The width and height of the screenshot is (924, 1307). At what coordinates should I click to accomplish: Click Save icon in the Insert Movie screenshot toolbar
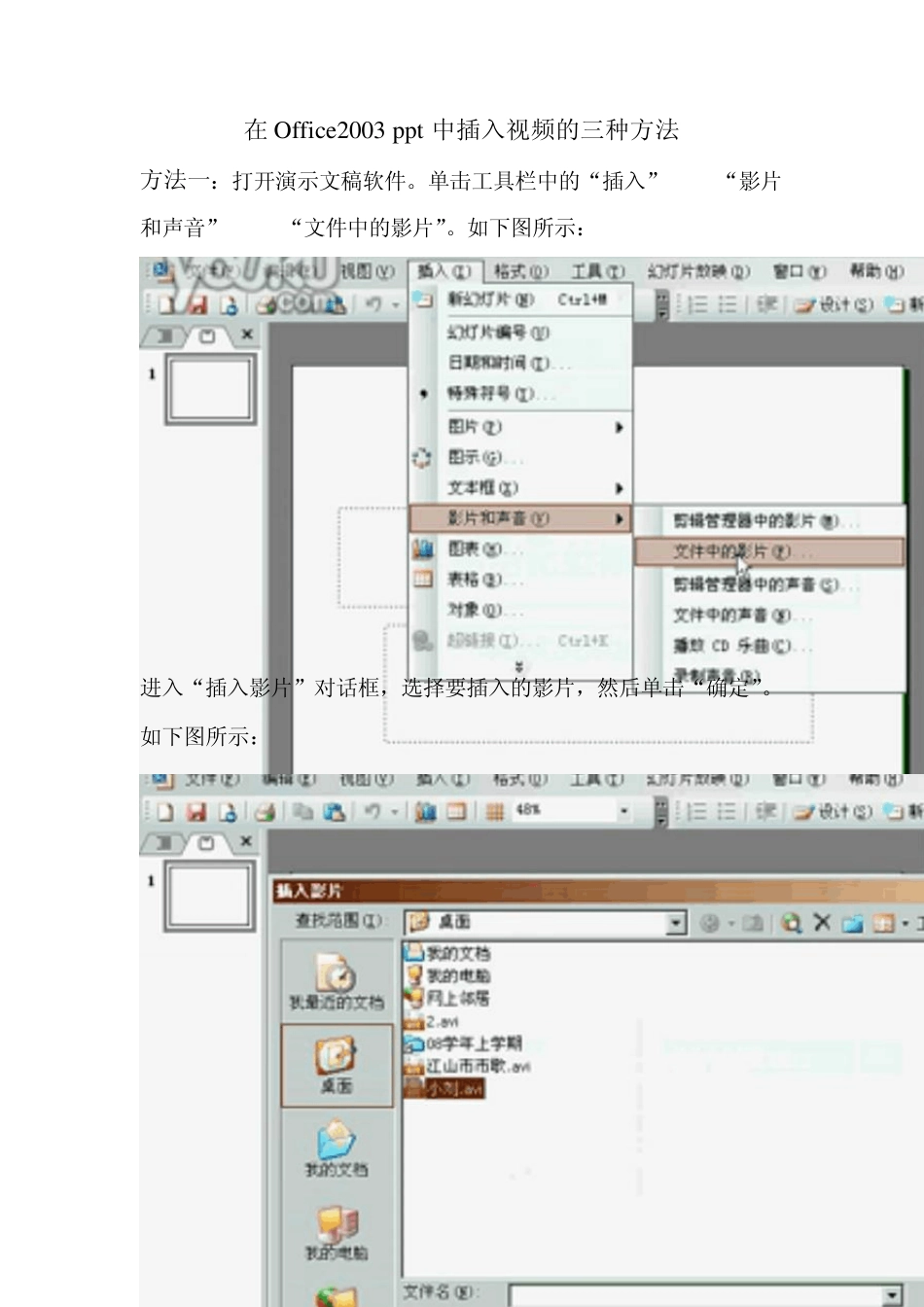[196, 811]
